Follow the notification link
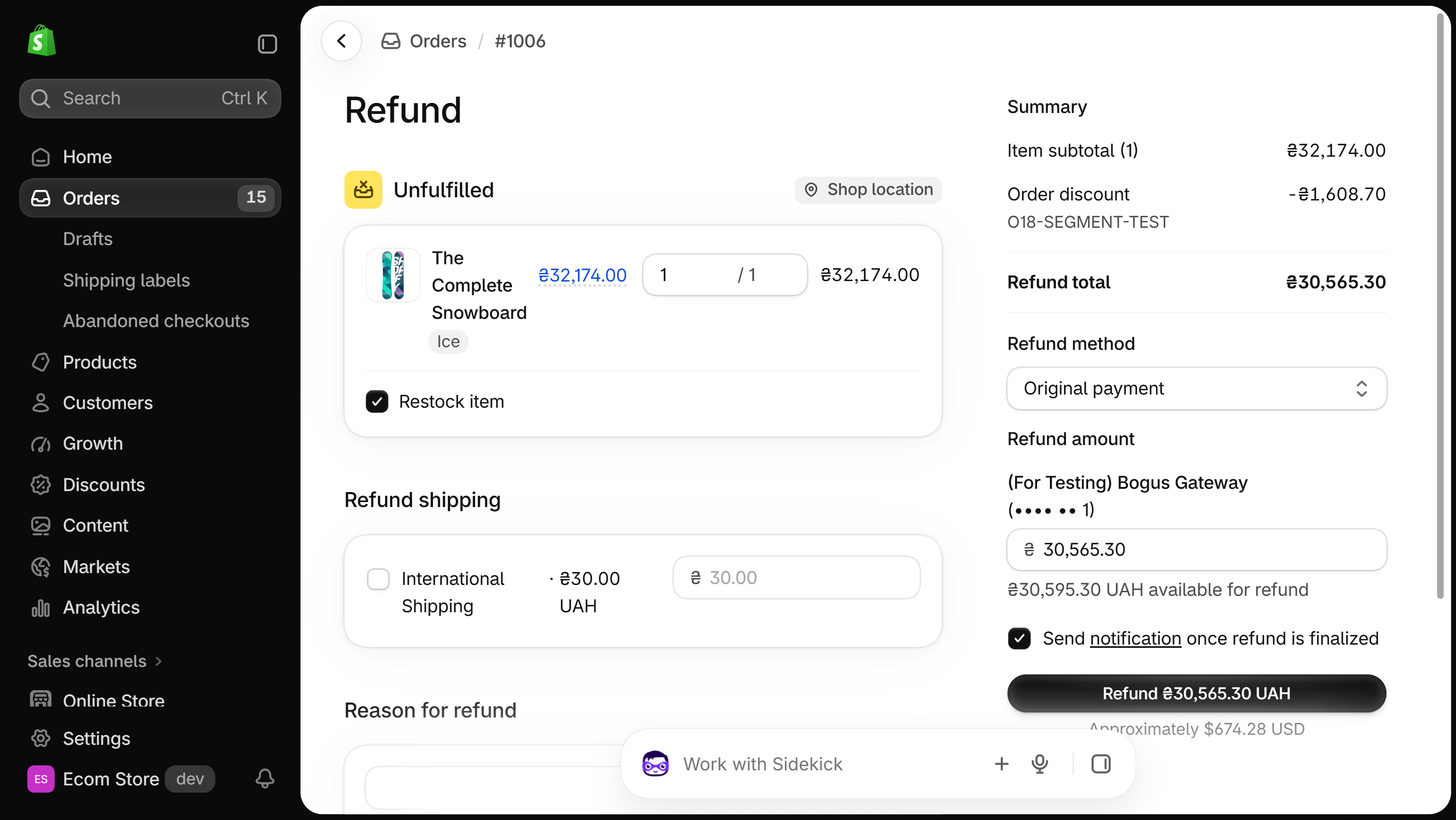Image resolution: width=1456 pixels, height=820 pixels. (x=1135, y=639)
